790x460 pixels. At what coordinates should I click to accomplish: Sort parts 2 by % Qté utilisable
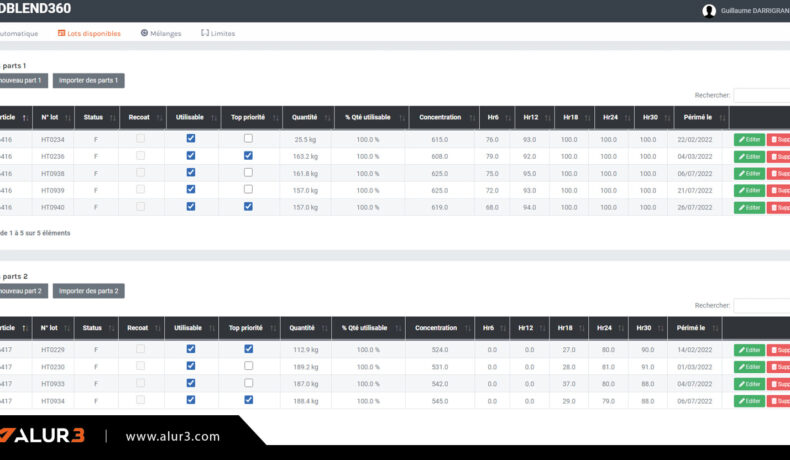368,328
